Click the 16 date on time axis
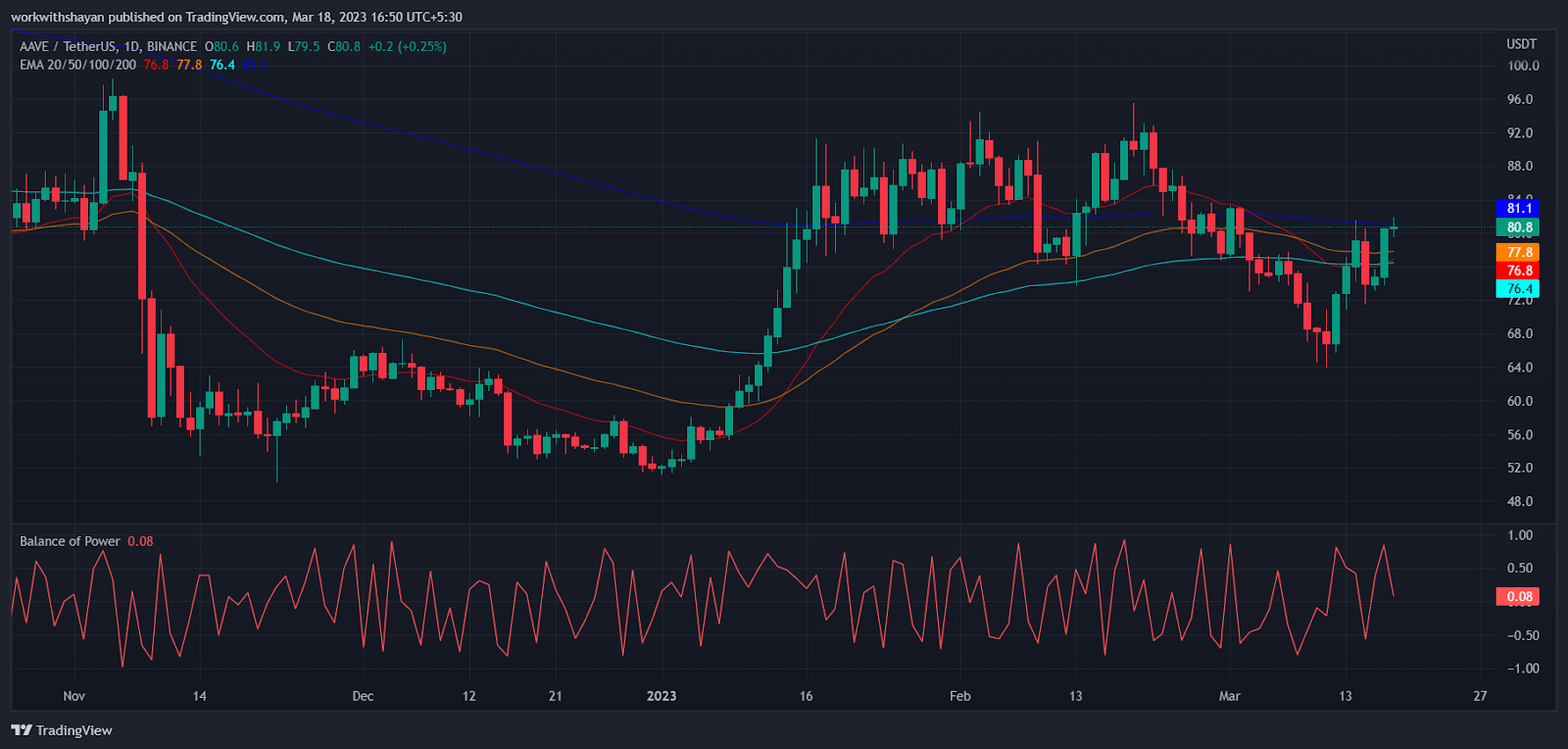The height and width of the screenshot is (749, 1568). (806, 696)
